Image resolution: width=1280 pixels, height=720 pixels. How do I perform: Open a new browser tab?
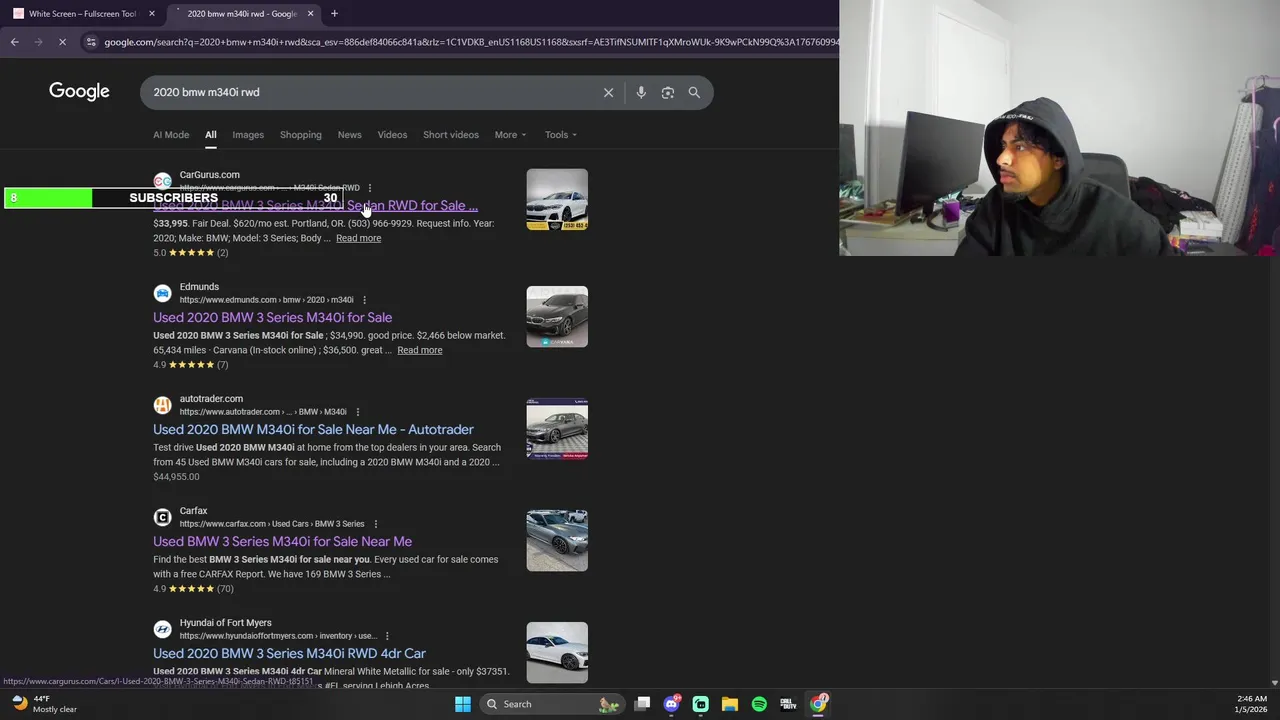click(334, 13)
